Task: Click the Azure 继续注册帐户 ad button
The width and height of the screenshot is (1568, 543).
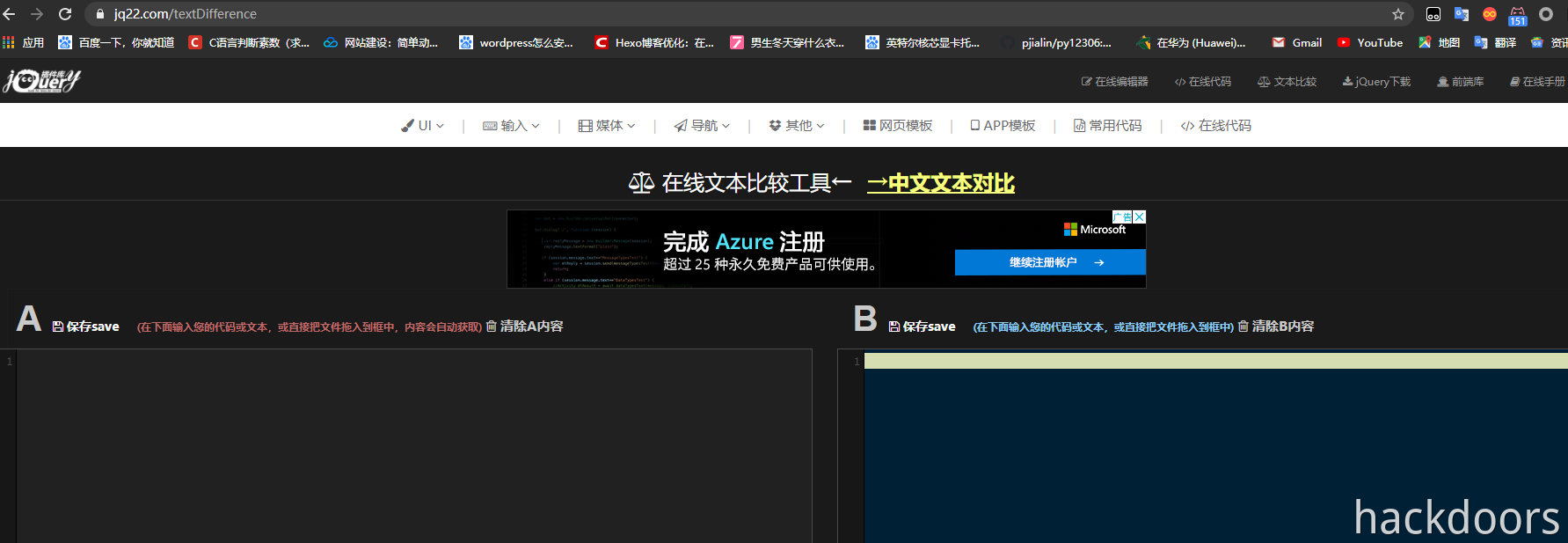Action: tap(1050, 262)
